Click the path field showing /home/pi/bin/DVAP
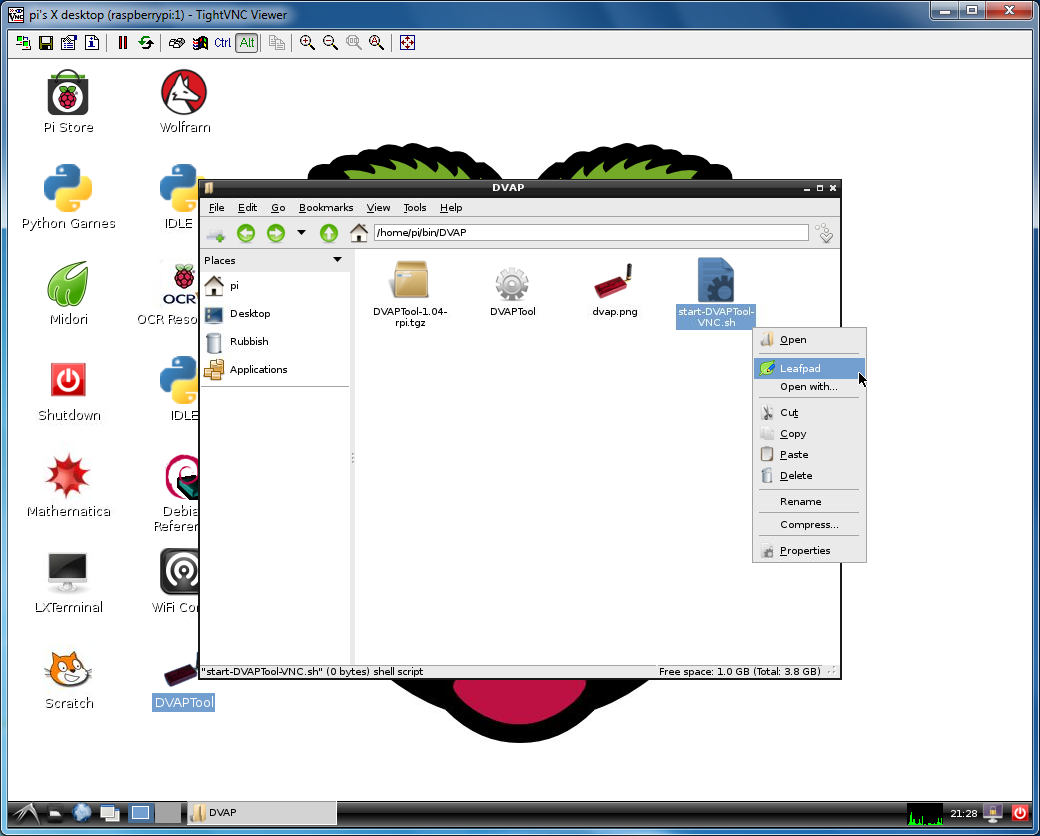The width and height of the screenshot is (1040, 836). pyautogui.click(x=591, y=233)
